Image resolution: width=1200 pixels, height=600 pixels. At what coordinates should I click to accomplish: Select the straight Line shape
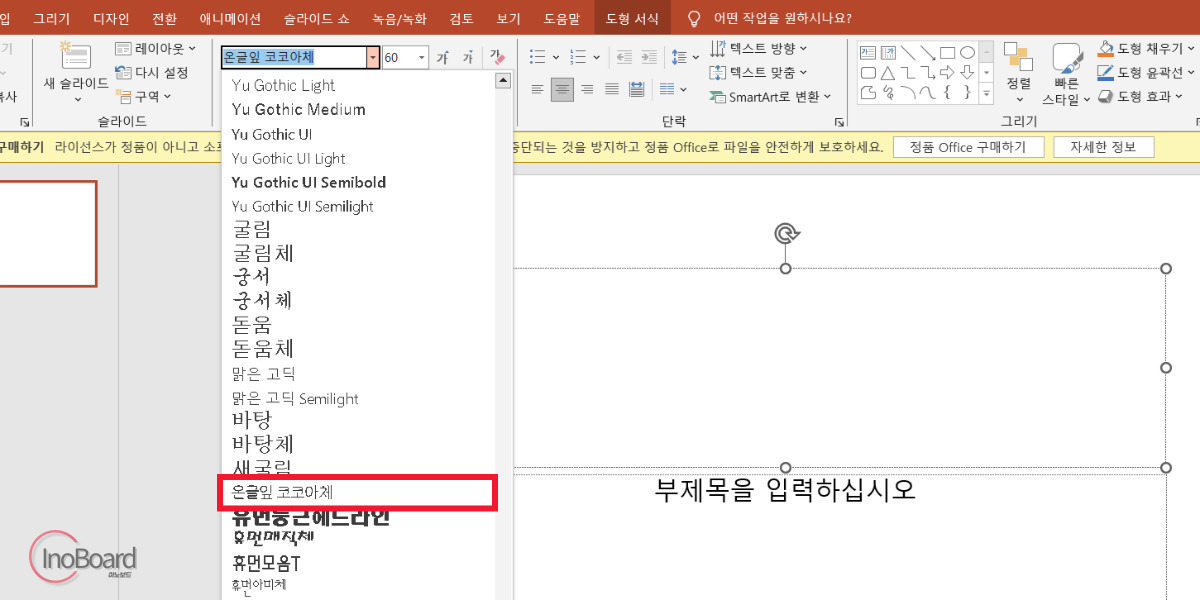908,53
